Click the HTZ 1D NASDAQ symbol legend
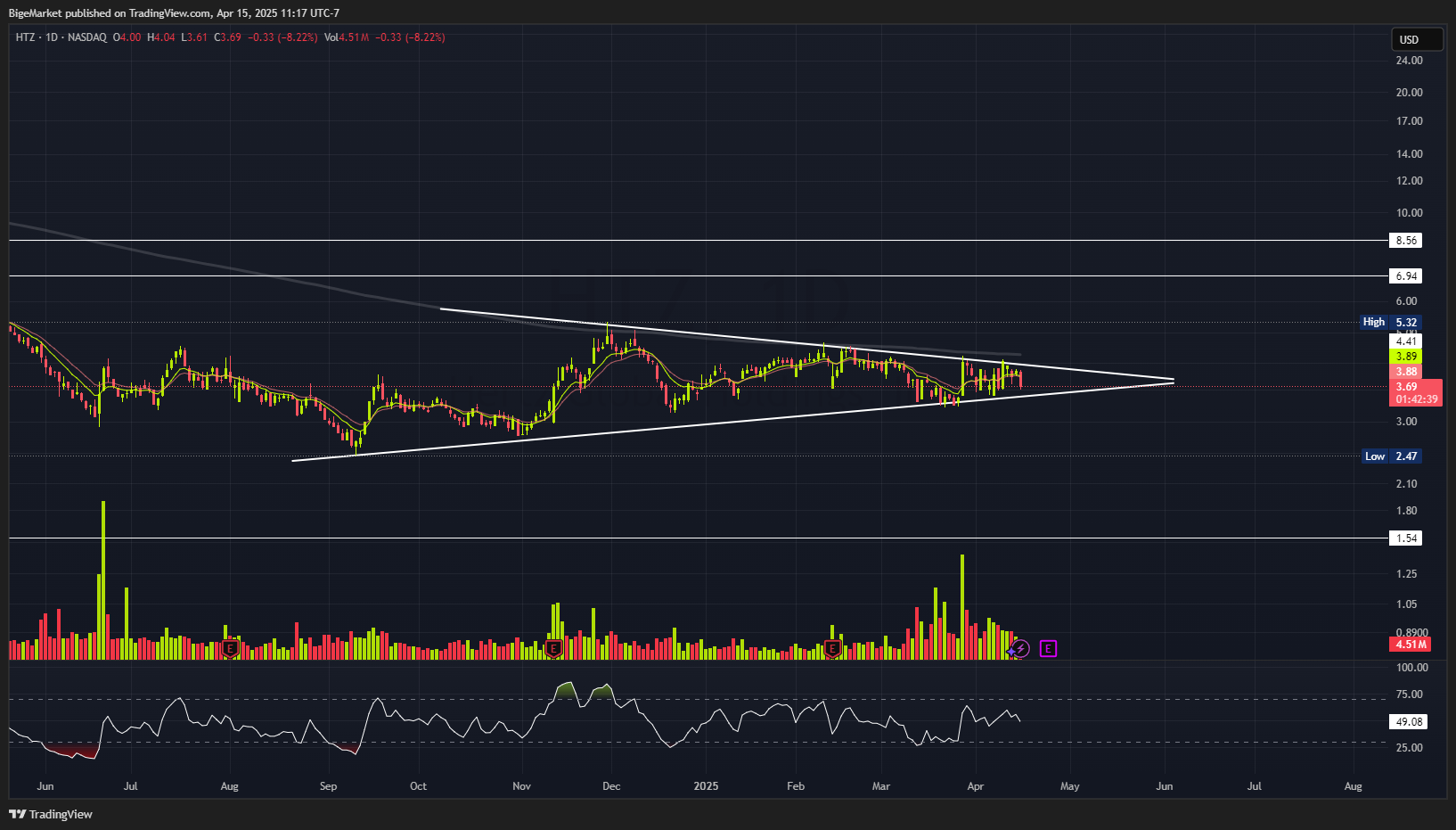The height and width of the screenshot is (830, 1456). pos(61,37)
